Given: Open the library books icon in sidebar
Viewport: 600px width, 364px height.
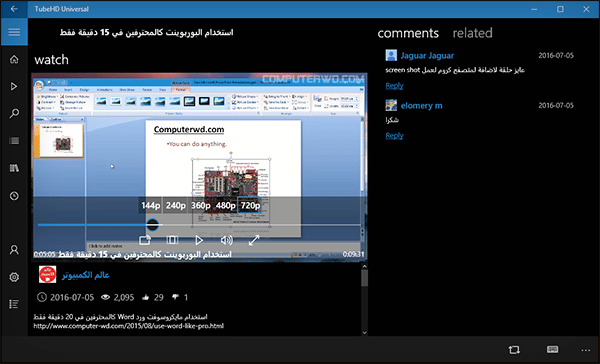Looking at the screenshot, I should click(x=14, y=168).
